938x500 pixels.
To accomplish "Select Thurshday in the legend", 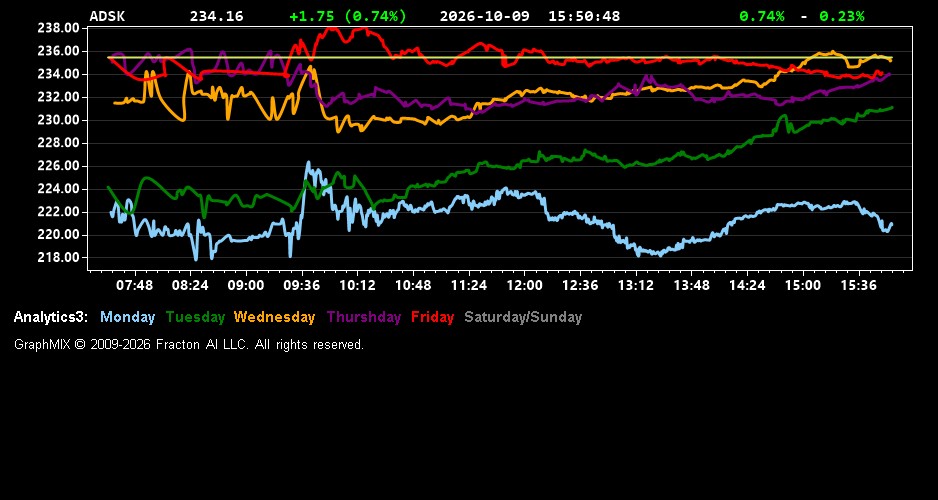I will click(364, 317).
